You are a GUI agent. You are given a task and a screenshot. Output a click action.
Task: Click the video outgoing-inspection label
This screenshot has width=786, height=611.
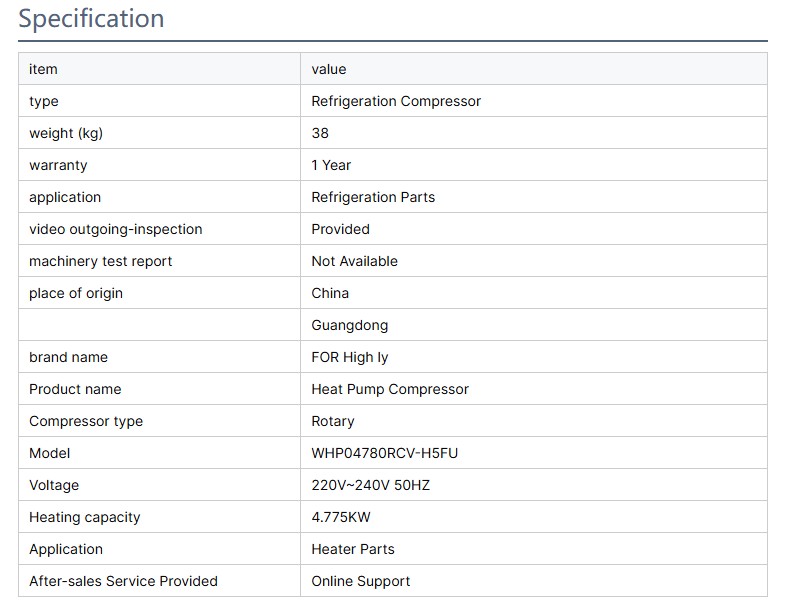point(116,229)
